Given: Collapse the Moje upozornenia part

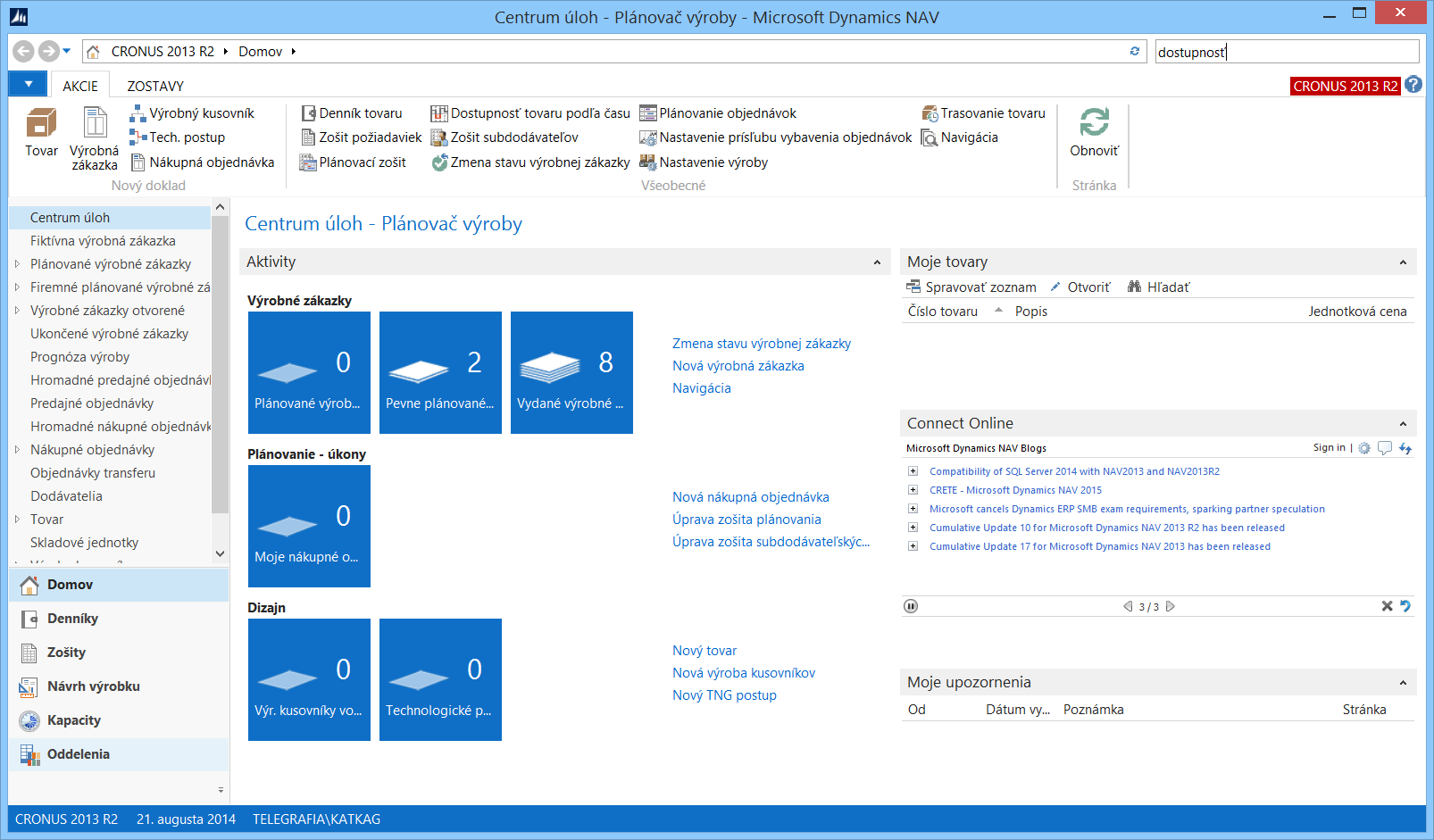Looking at the screenshot, I should tap(1403, 682).
